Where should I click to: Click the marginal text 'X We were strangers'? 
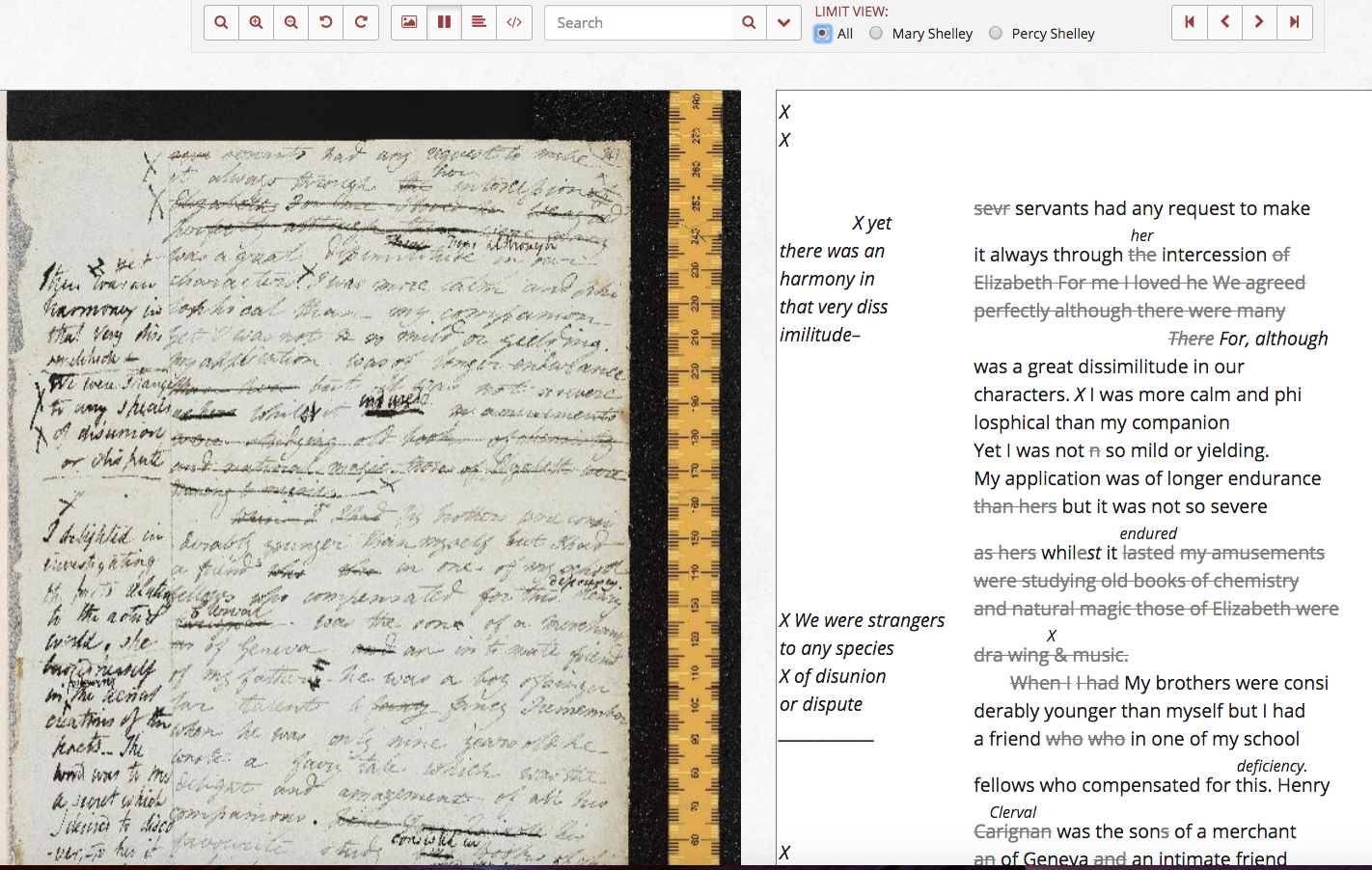pyautogui.click(x=862, y=620)
